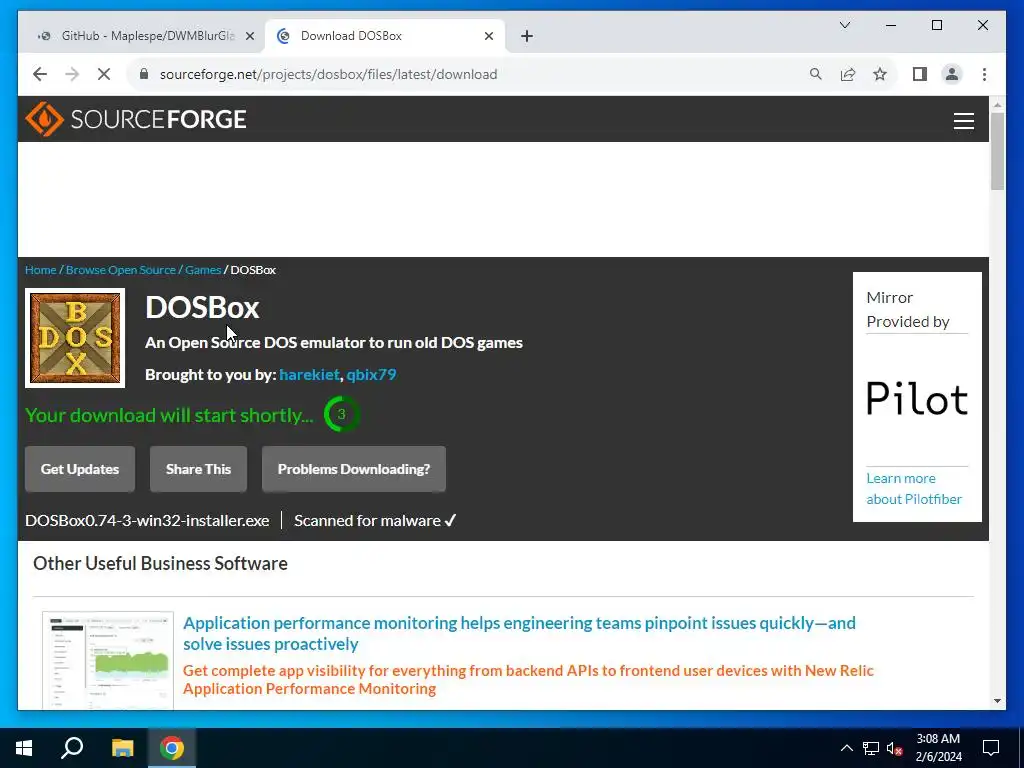Open the Games breadcrumb link
This screenshot has height=768, width=1024.
[203, 270]
